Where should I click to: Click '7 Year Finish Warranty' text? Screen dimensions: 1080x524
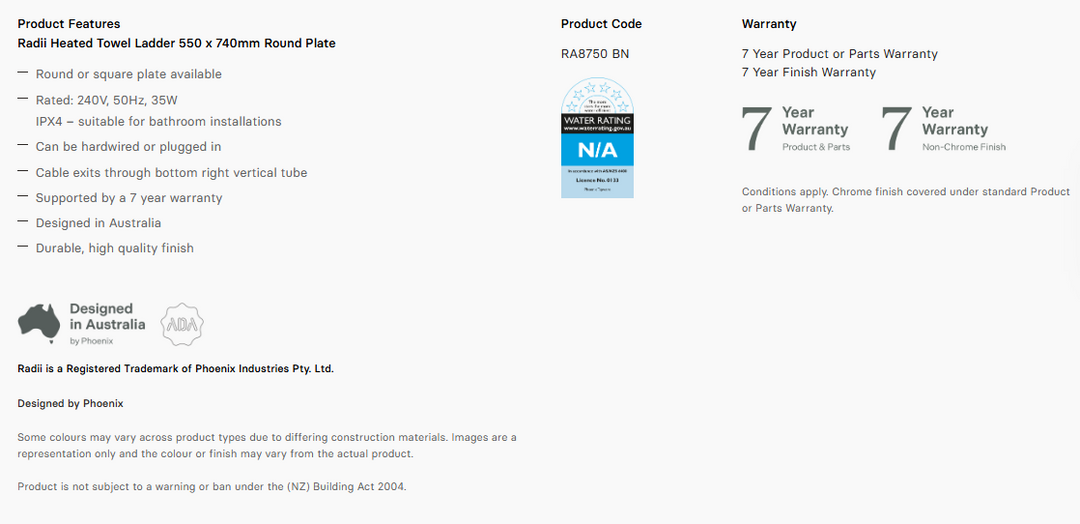coord(809,72)
